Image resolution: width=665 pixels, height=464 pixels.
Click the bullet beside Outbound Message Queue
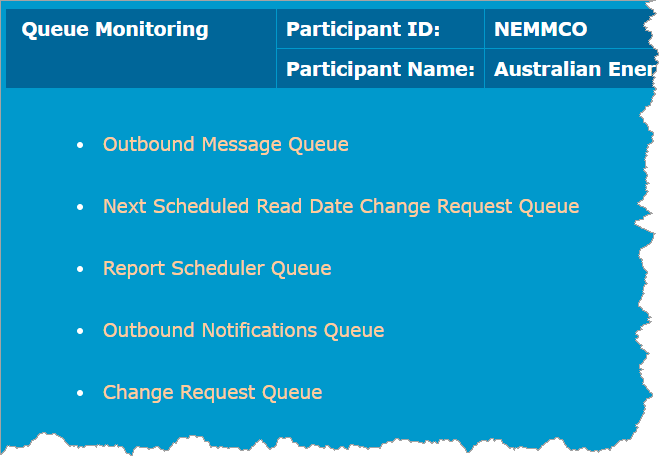pyautogui.click(x=81, y=146)
